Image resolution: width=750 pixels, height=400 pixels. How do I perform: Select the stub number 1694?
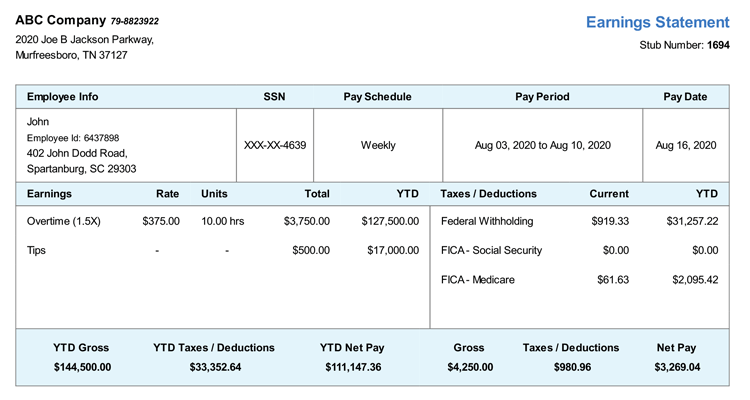[718, 45]
